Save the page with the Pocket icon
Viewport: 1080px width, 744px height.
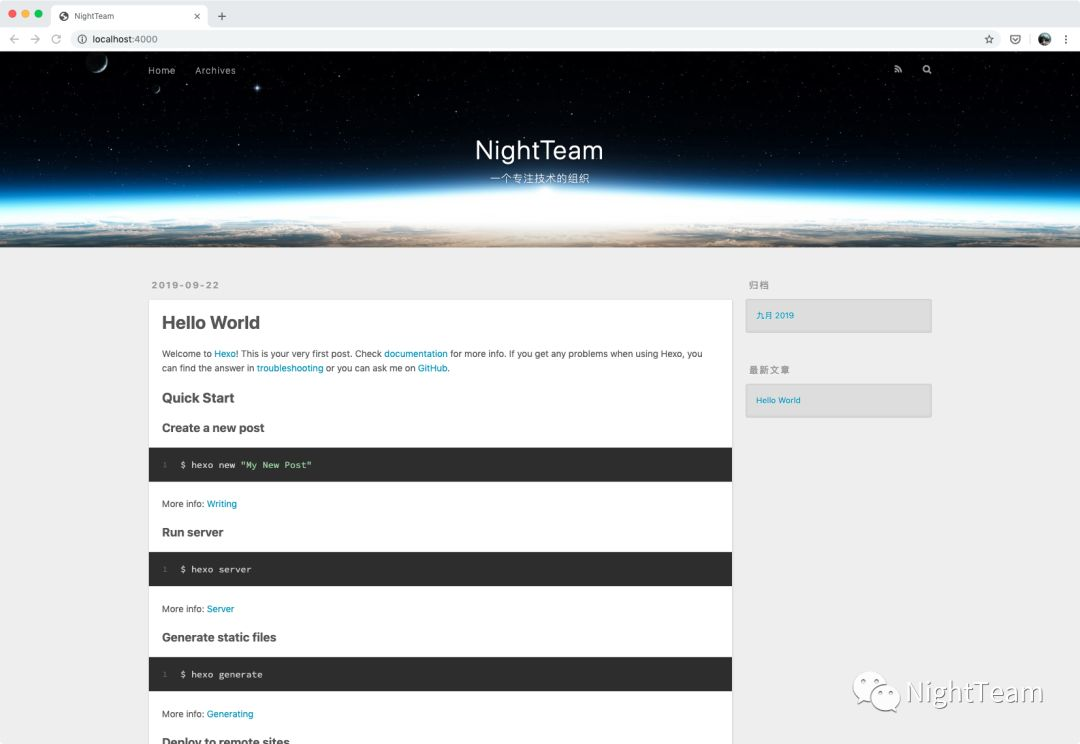[x=1015, y=38]
